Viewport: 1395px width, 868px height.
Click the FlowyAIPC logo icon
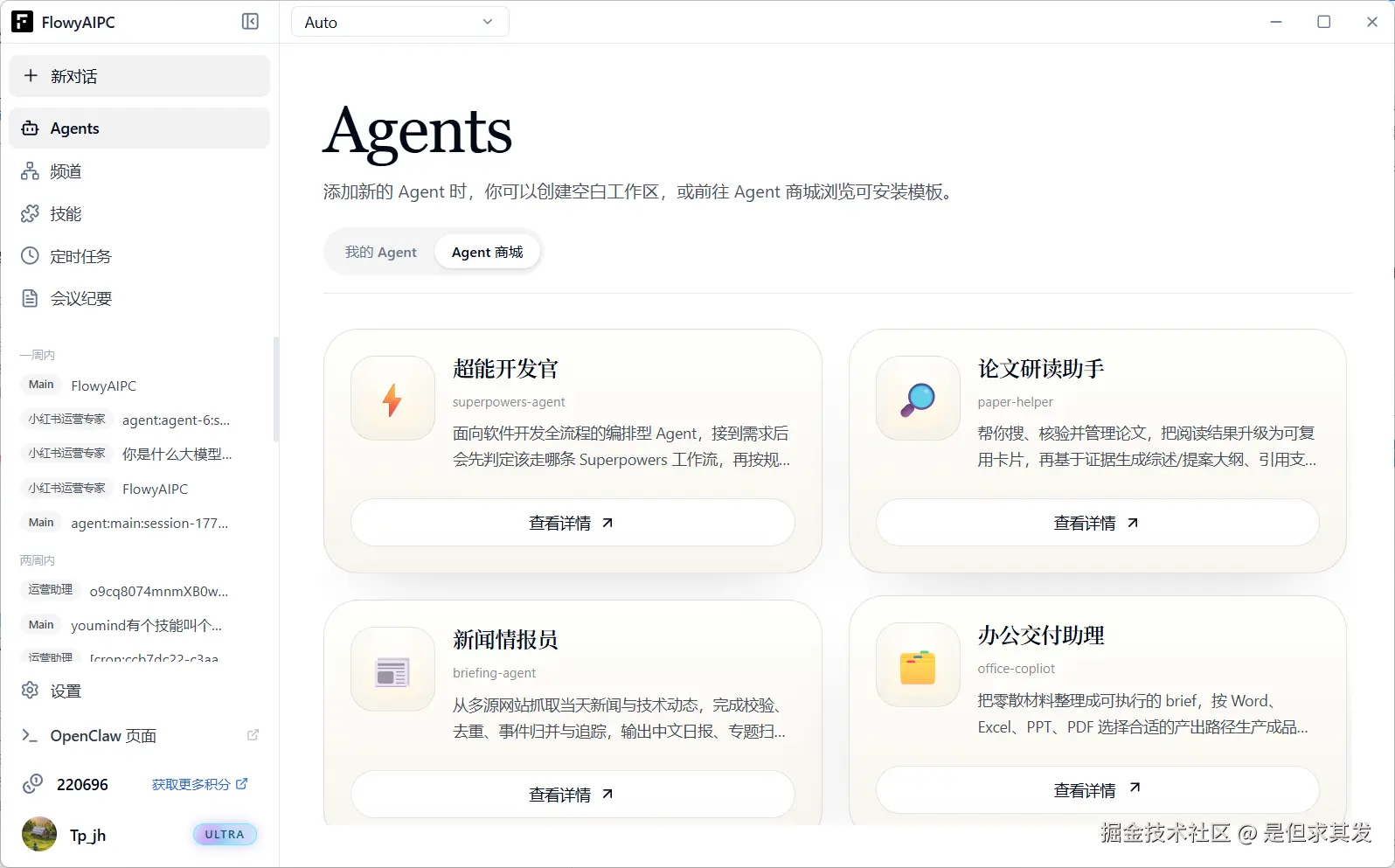(x=22, y=22)
